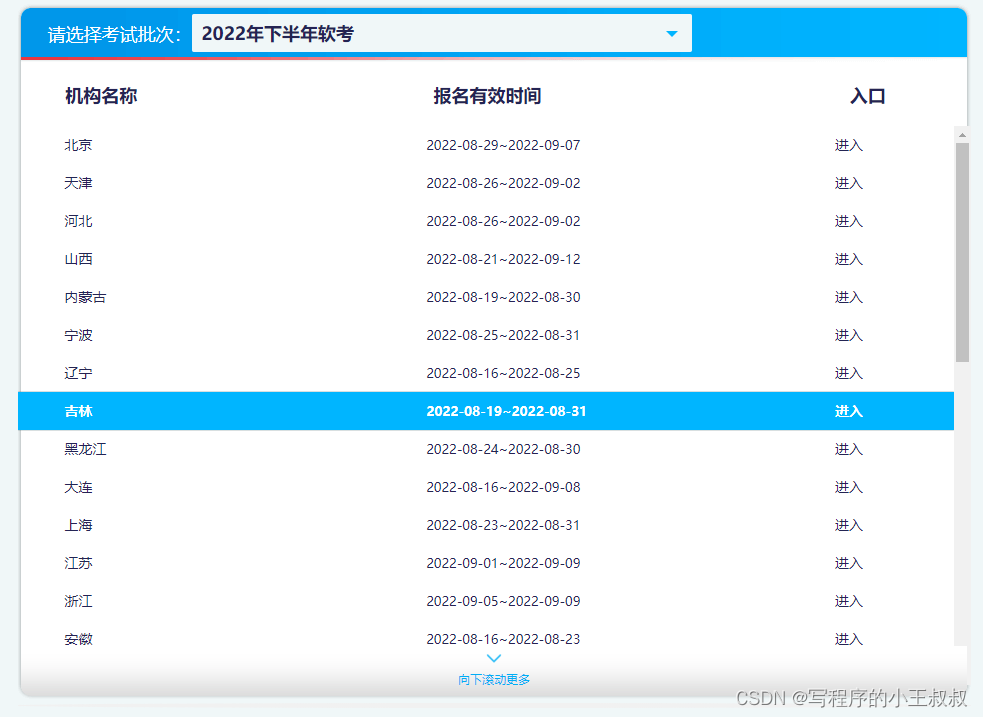The width and height of the screenshot is (983, 717).
Task: Click the downward chevron above 向下滚动更多
Action: tap(494, 658)
